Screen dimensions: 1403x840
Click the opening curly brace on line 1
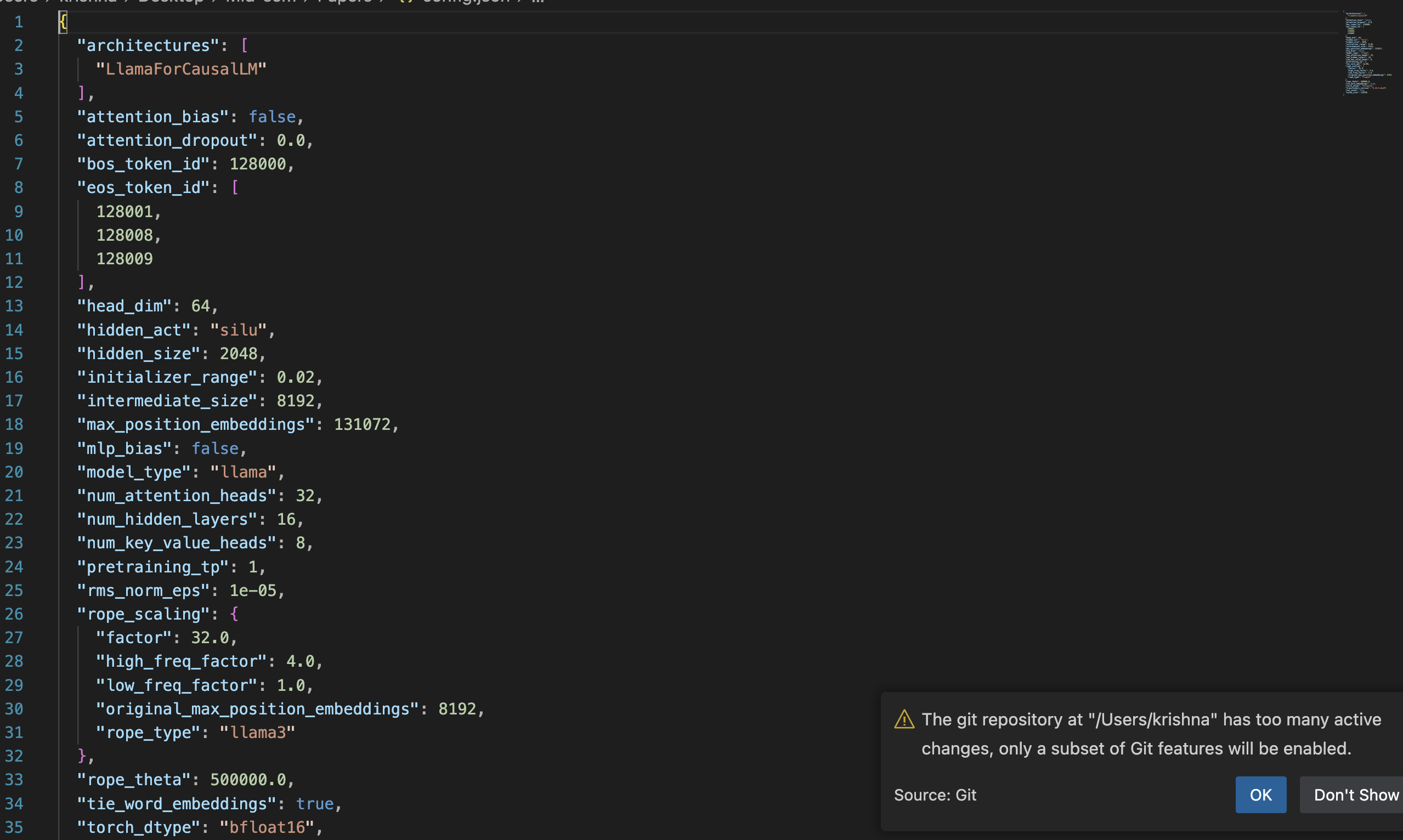[x=63, y=21]
